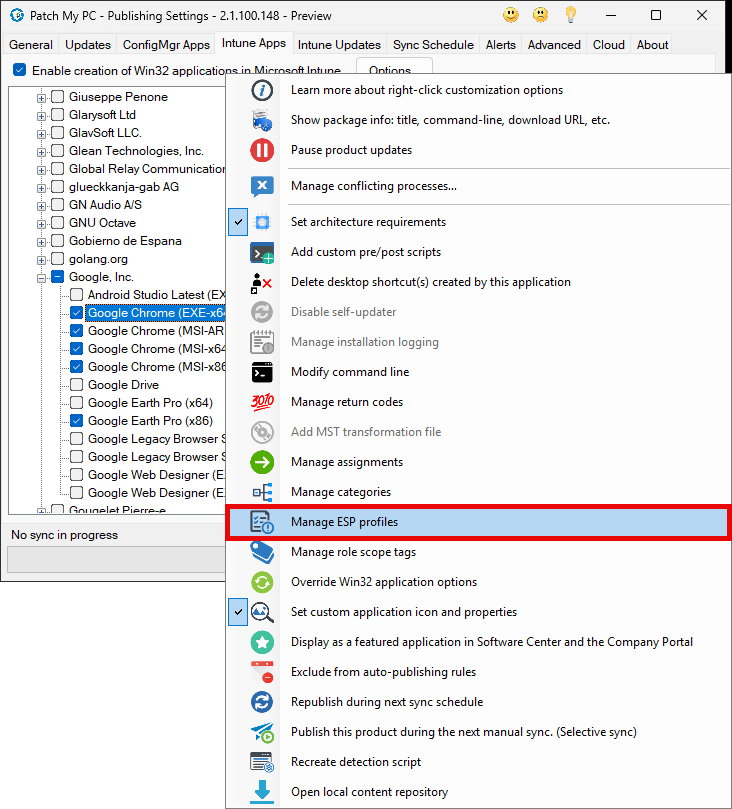Click the Options button
The image size is (732, 809).
pyautogui.click(x=394, y=67)
